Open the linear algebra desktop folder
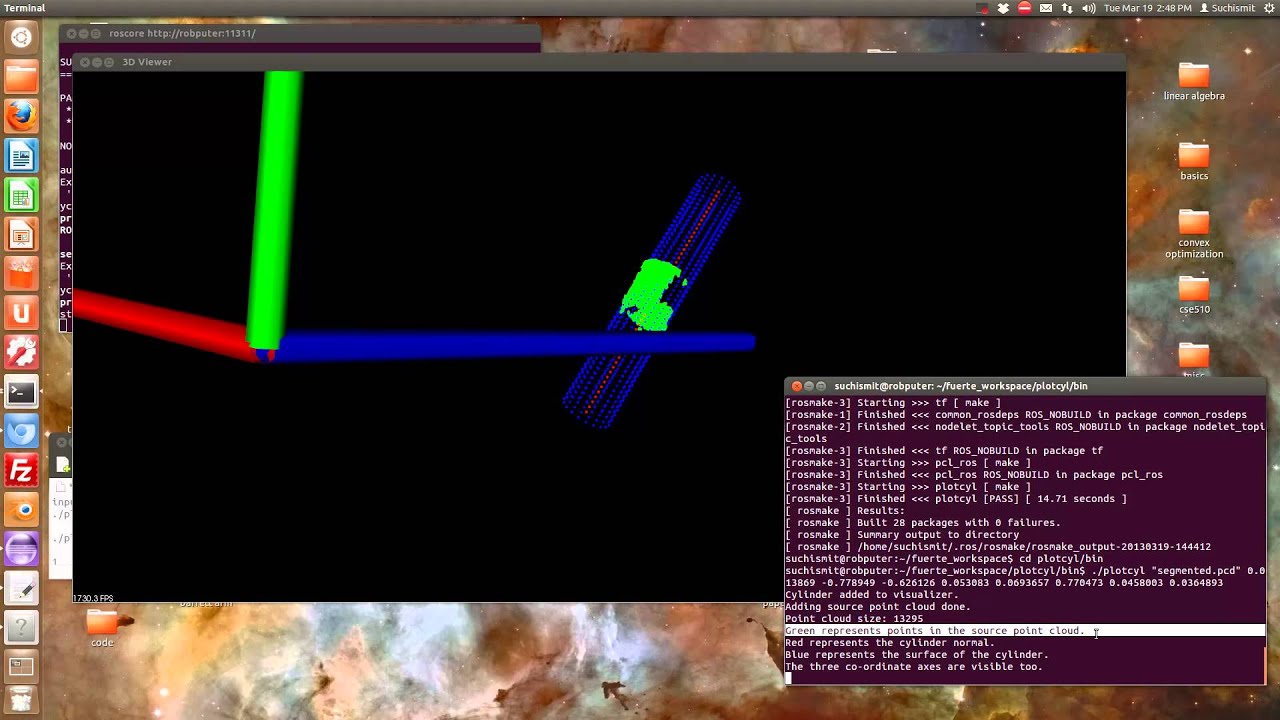The height and width of the screenshot is (720, 1280). pyautogui.click(x=1194, y=82)
